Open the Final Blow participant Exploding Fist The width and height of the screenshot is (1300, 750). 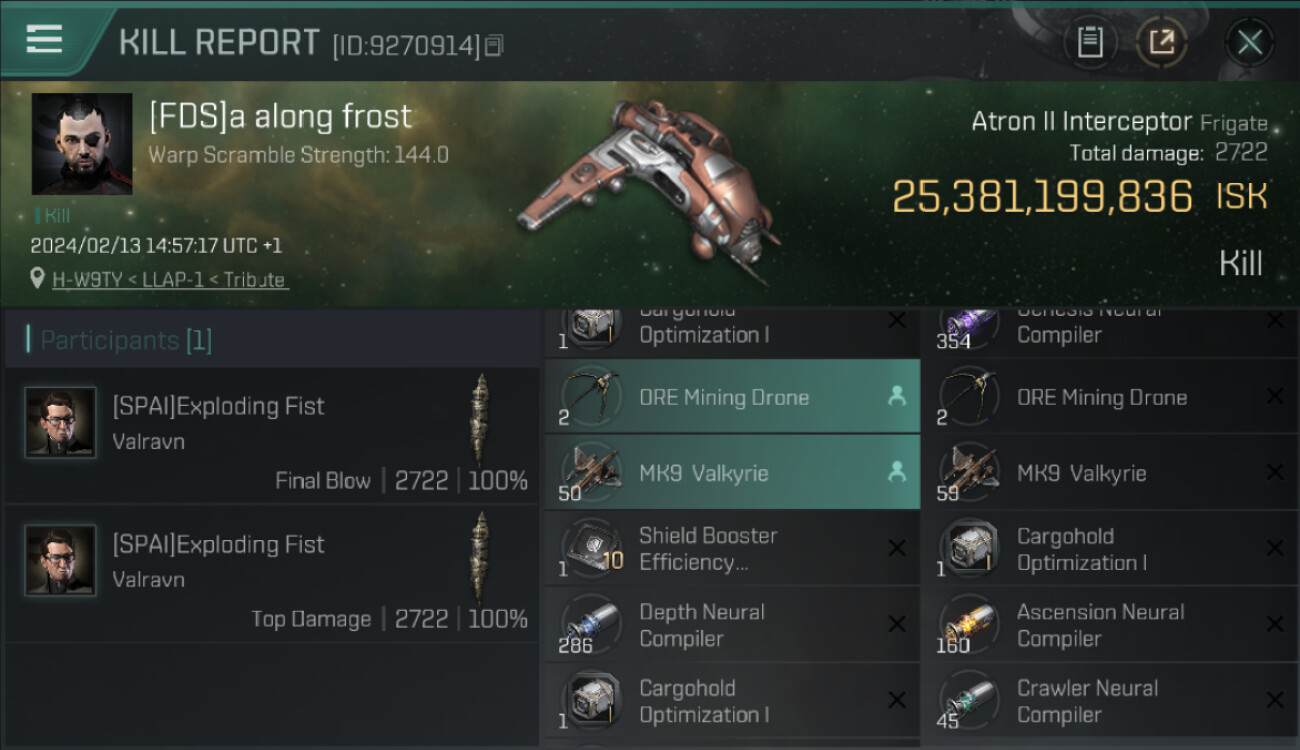[272, 435]
